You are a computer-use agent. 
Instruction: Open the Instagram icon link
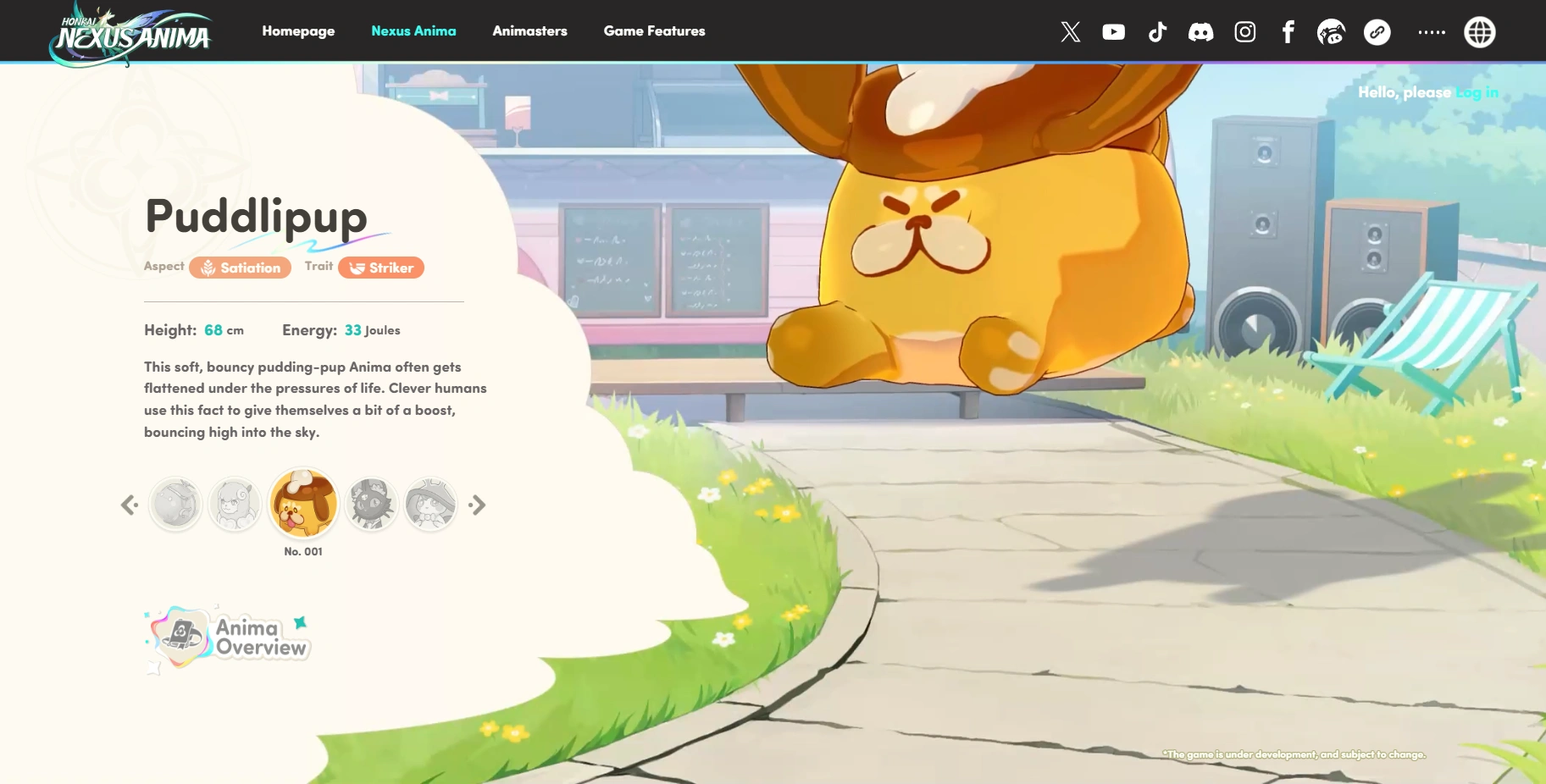click(1244, 32)
